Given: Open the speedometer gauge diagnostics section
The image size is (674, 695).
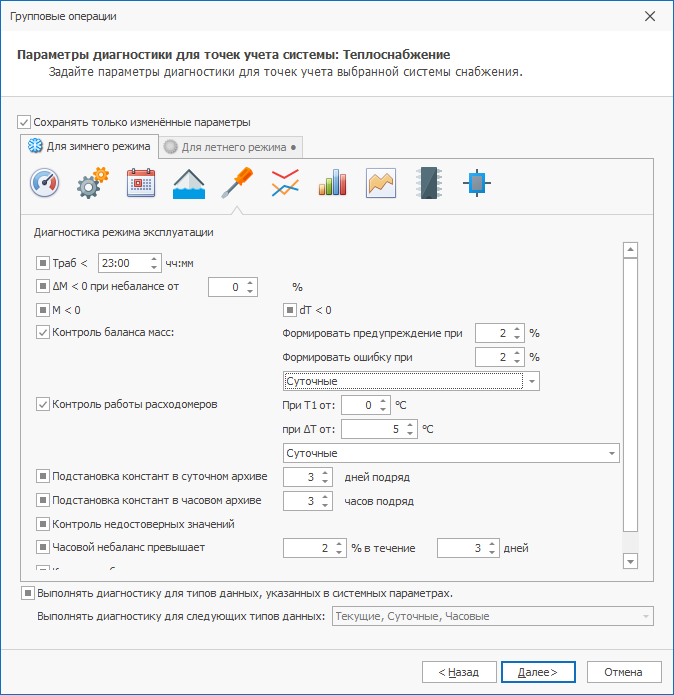Looking at the screenshot, I should coord(45,183).
